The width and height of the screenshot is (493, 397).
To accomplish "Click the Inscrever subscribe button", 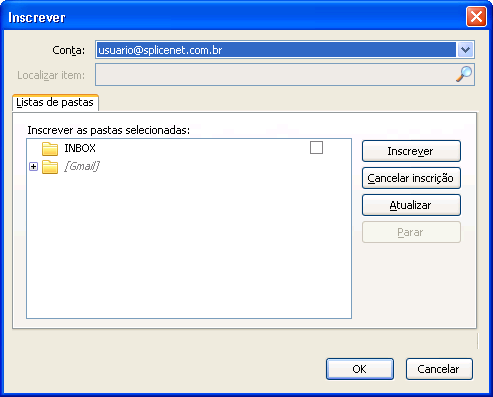I will tap(411, 151).
